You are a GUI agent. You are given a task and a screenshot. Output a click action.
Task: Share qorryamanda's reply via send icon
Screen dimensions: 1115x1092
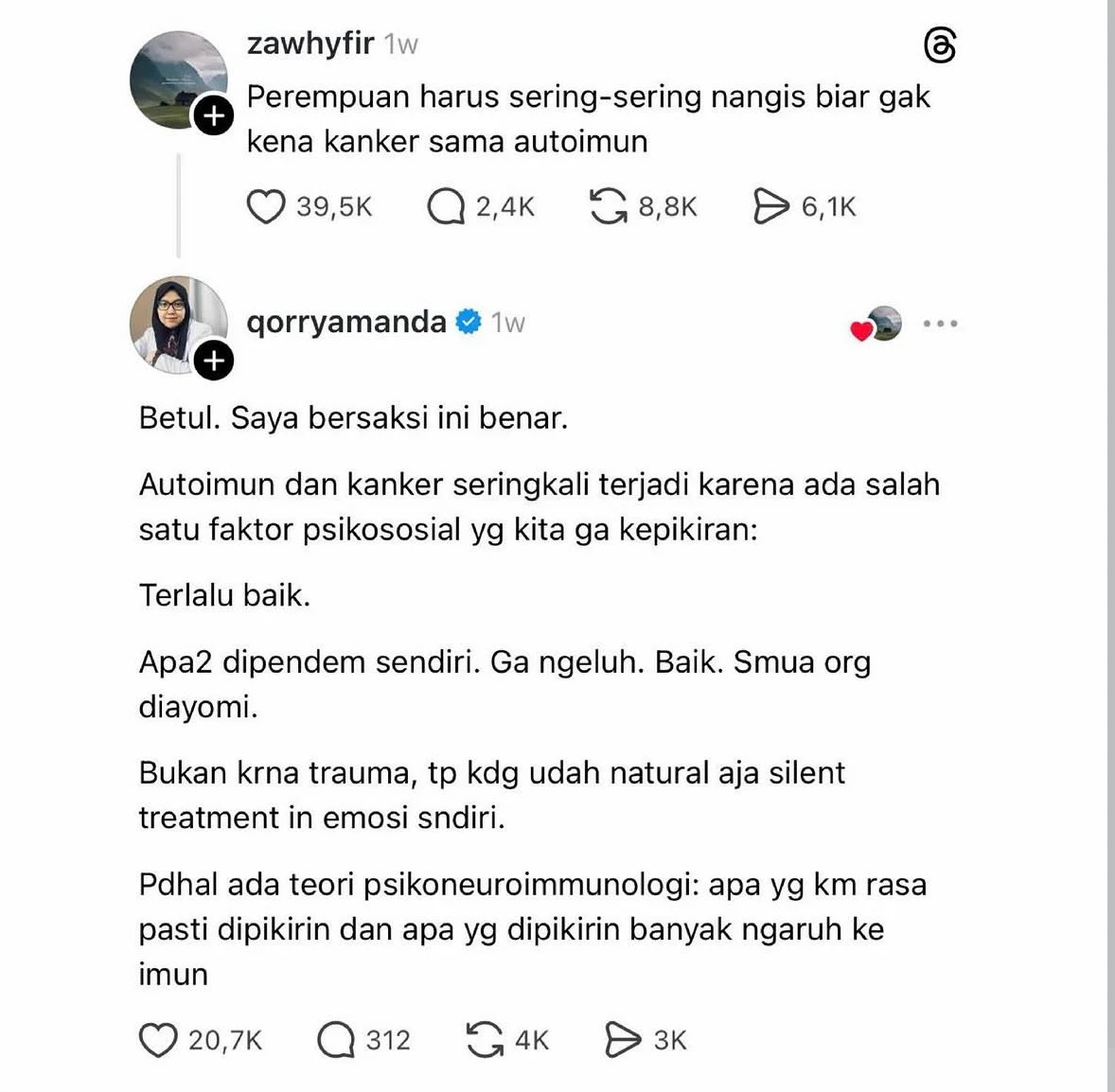pos(622,1040)
